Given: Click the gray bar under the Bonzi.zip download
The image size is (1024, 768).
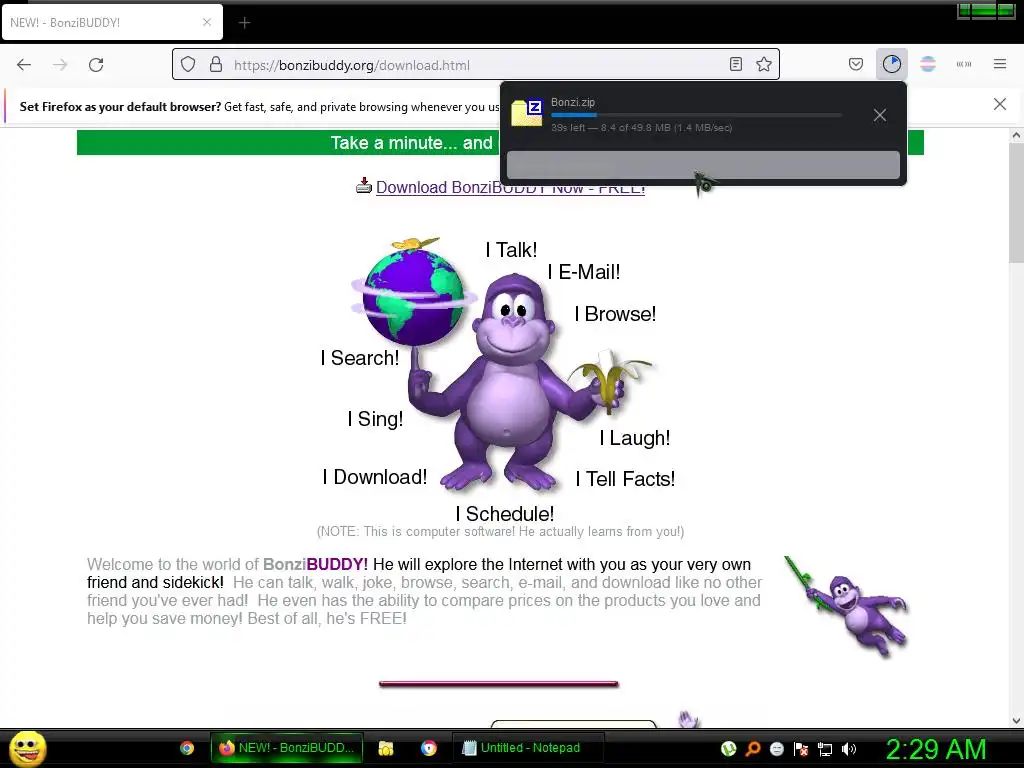Looking at the screenshot, I should click(x=703, y=165).
